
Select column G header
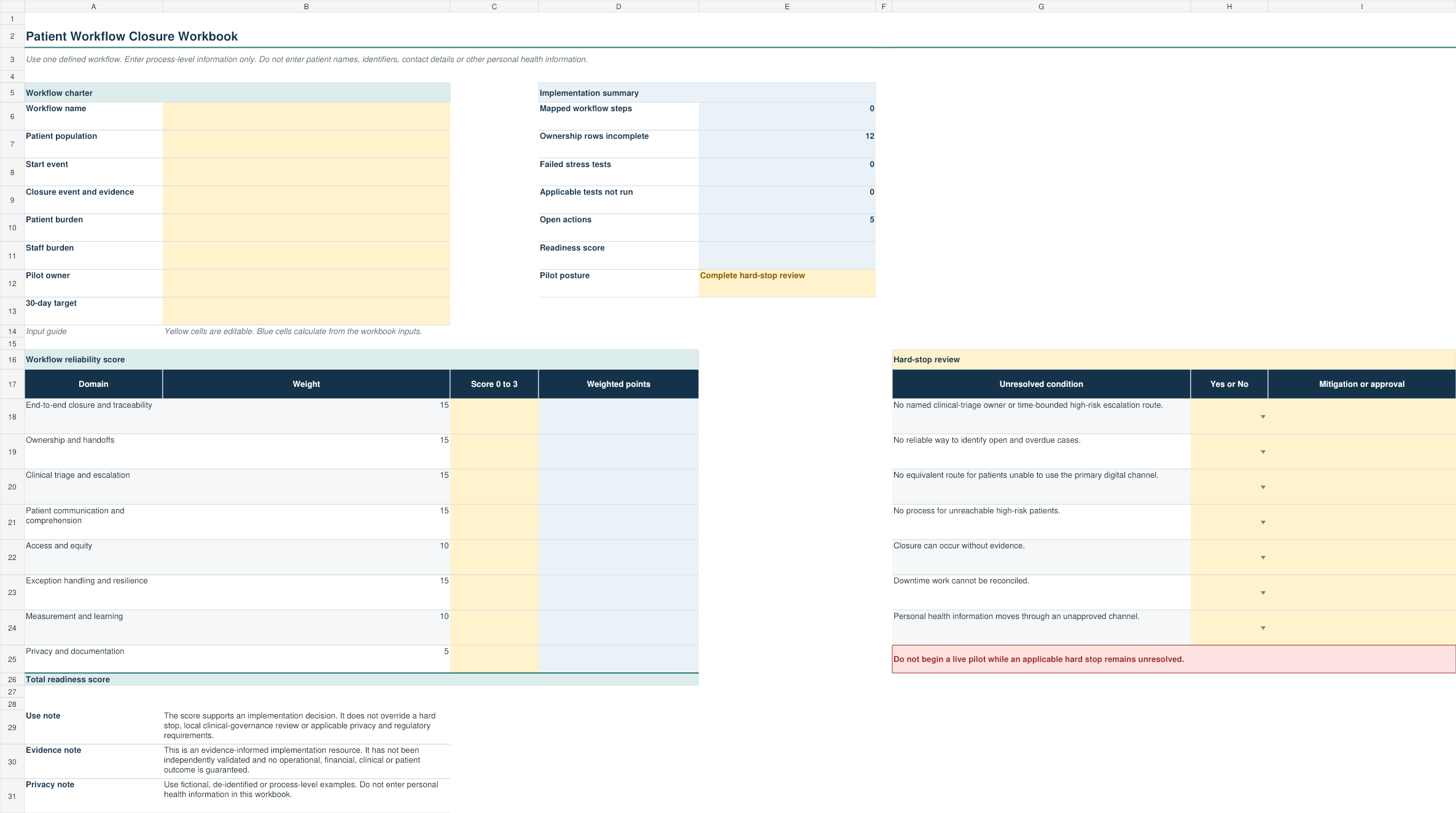(x=1041, y=6)
